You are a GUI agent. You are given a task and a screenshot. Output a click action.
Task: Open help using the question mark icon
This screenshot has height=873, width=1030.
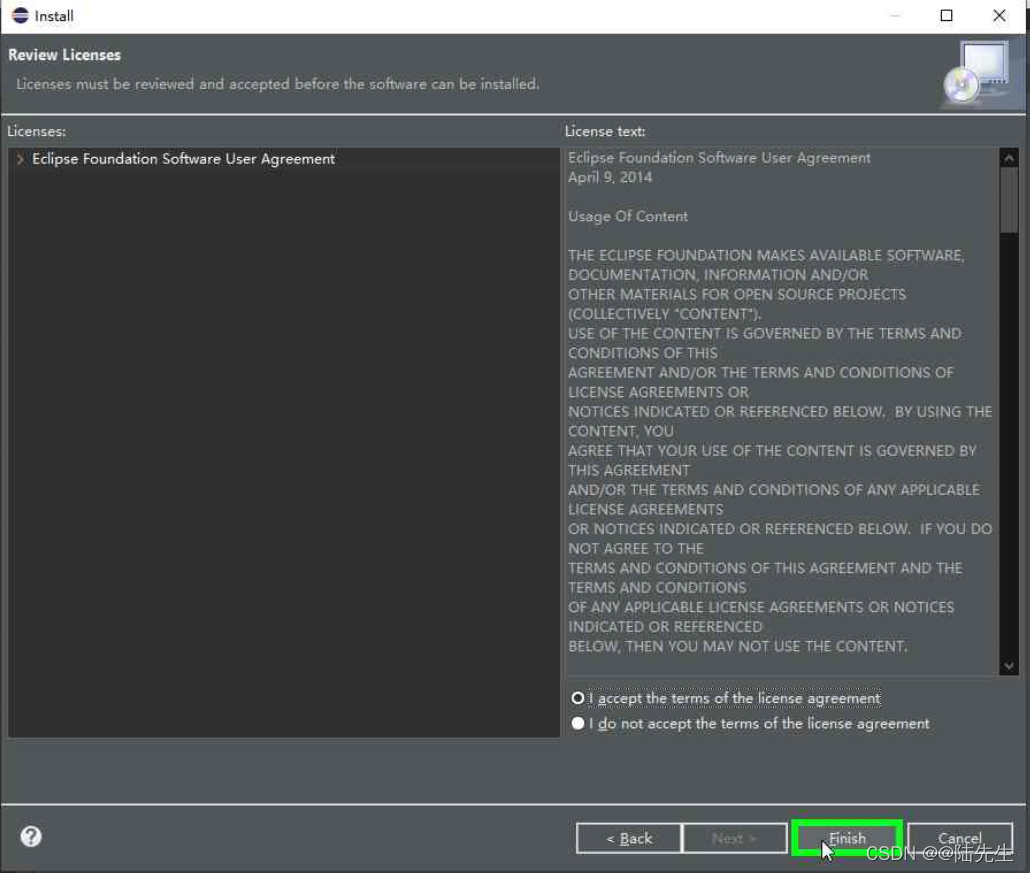tap(29, 836)
